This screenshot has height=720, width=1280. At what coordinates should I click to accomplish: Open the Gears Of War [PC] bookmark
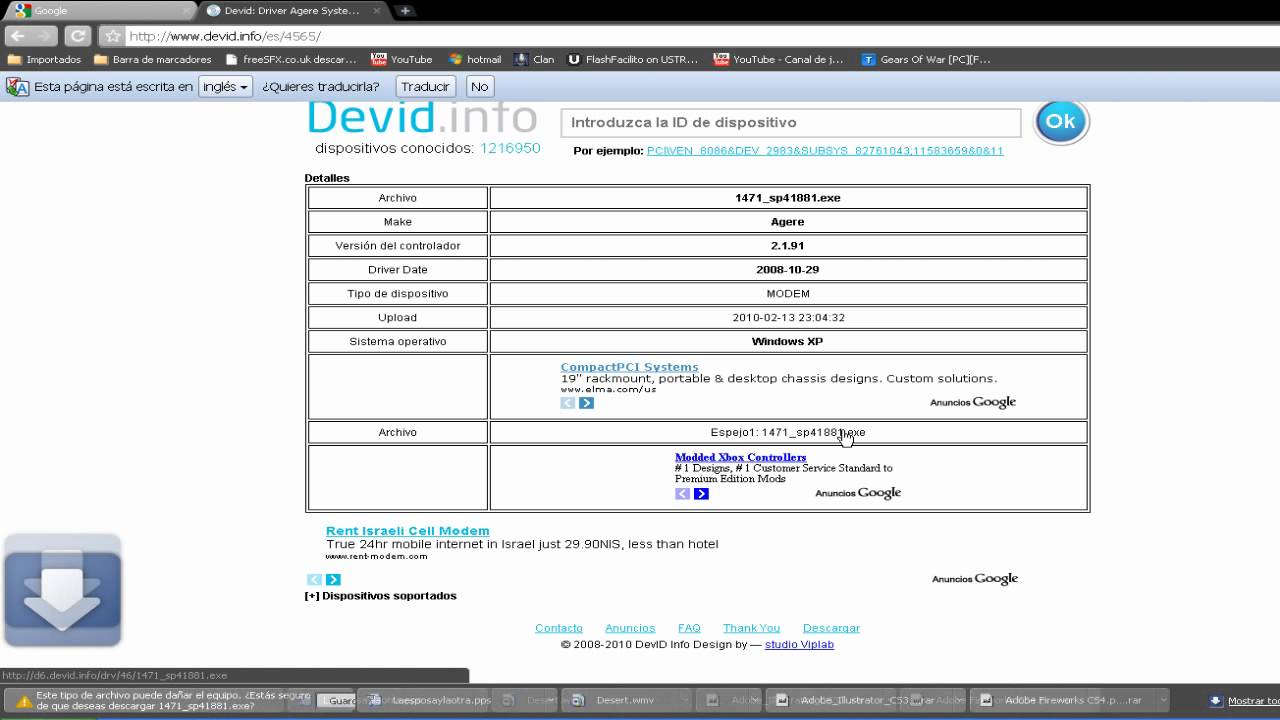pos(926,59)
